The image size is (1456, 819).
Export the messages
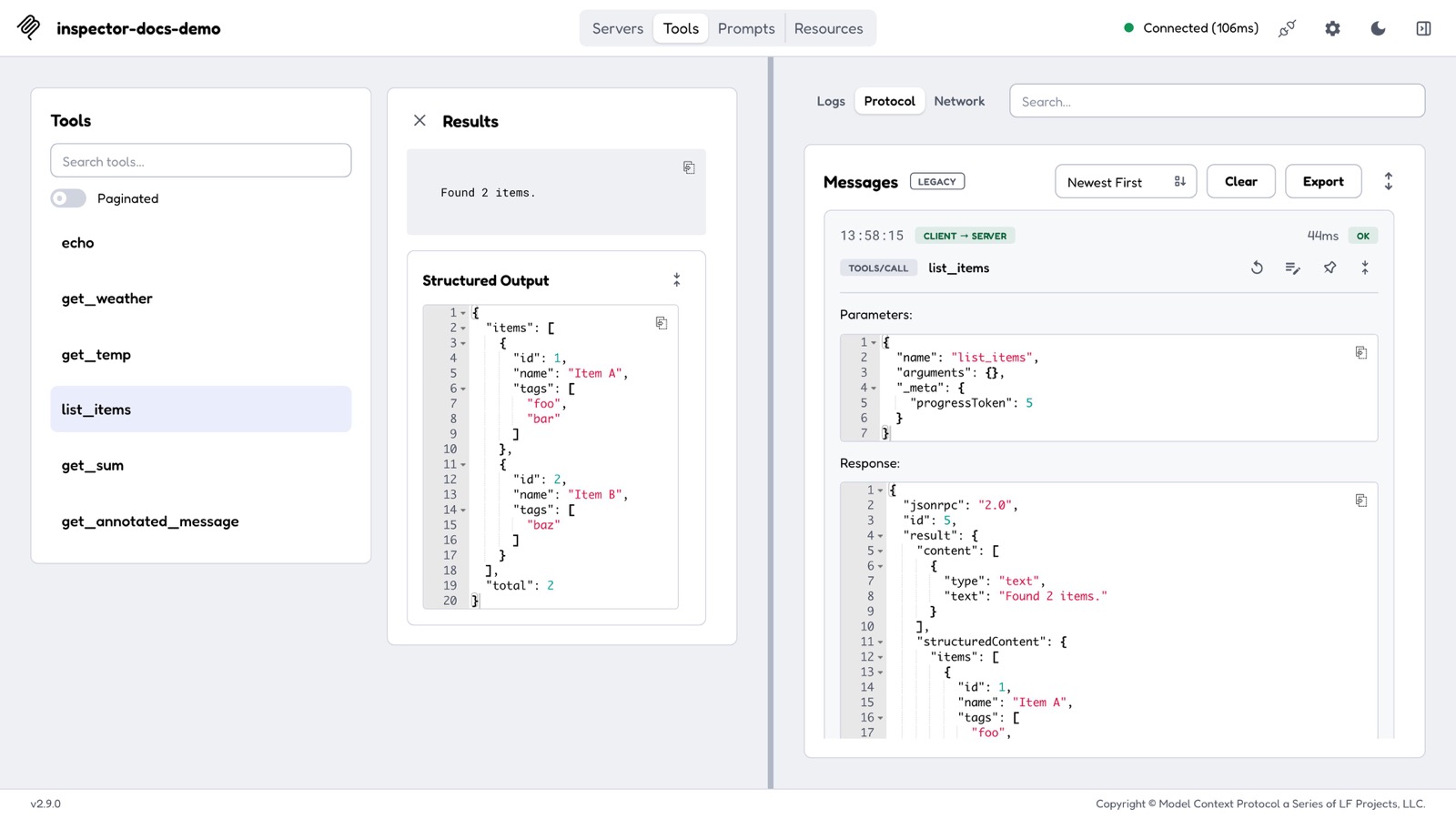(x=1323, y=181)
